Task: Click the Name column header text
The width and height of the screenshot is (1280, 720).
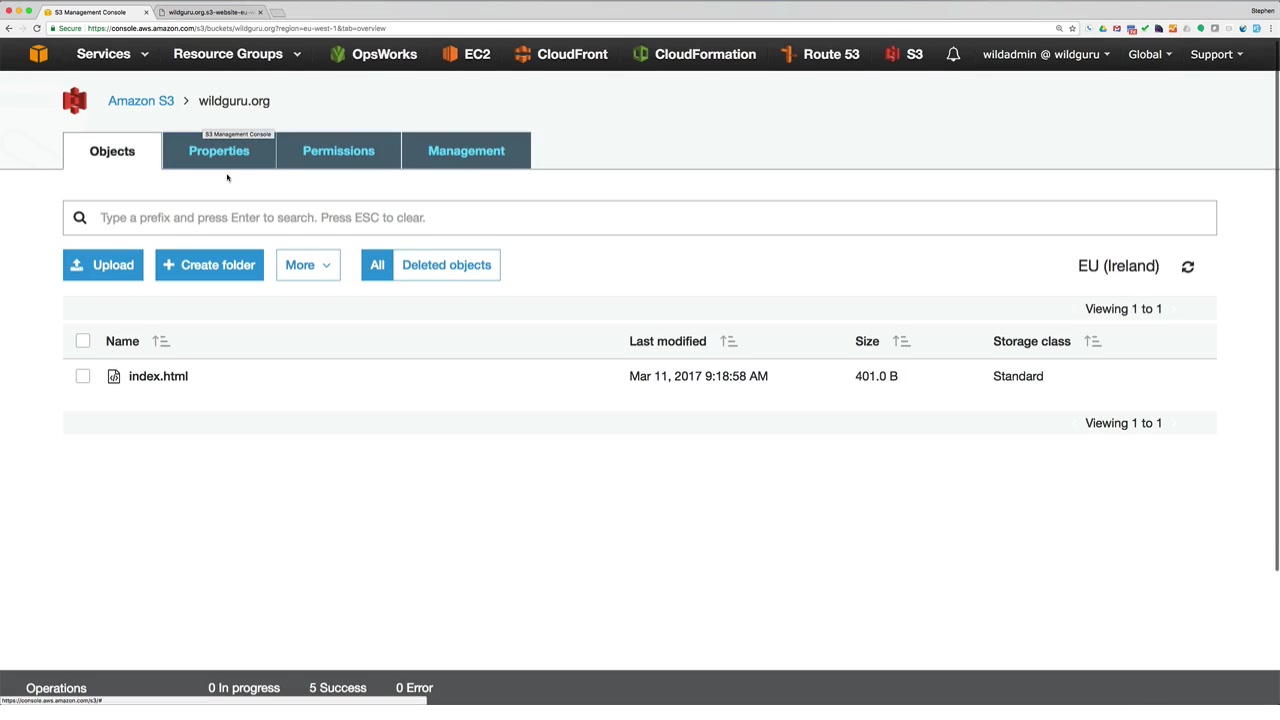Action: pos(122,341)
